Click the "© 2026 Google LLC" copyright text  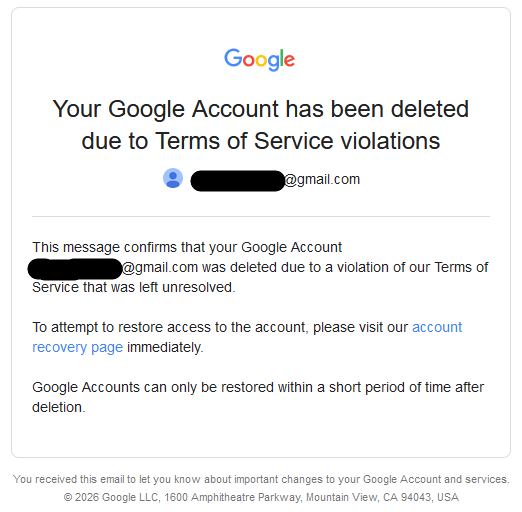pos(112,497)
